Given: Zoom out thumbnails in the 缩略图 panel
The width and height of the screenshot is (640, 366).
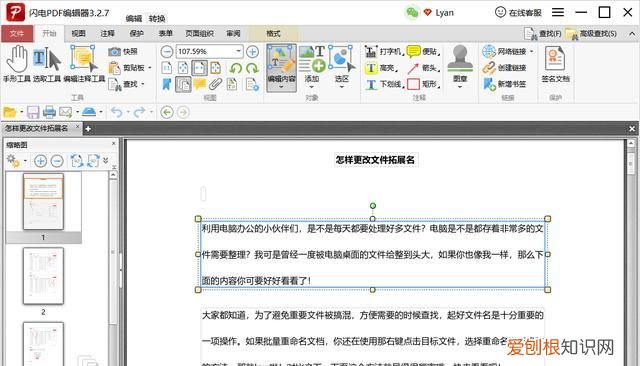Looking at the screenshot, I should point(57,161).
